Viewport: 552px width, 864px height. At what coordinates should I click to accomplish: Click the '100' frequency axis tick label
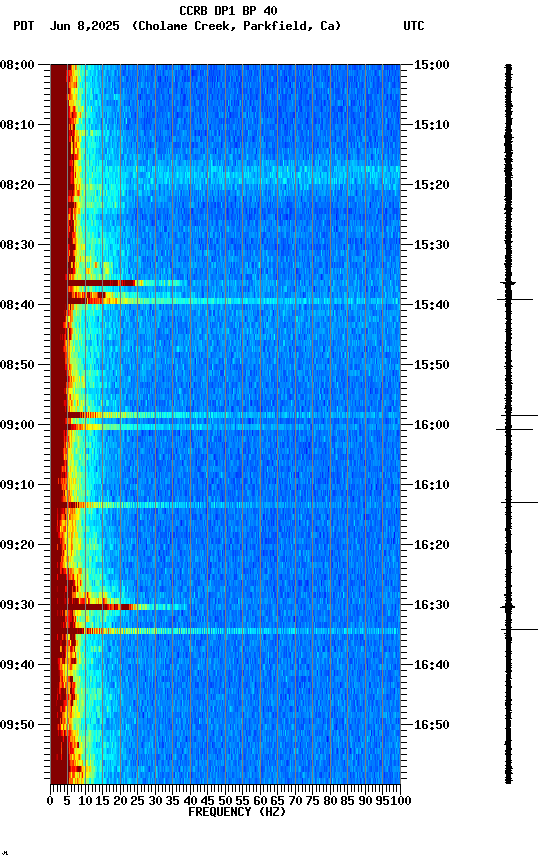[401, 801]
